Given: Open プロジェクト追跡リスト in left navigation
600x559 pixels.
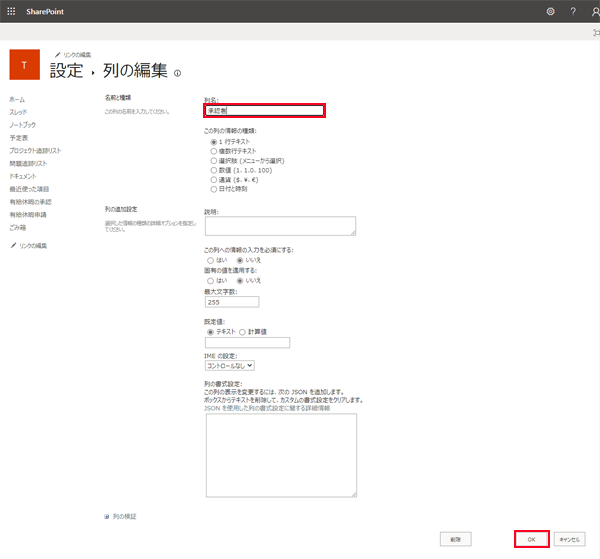Looking at the screenshot, I should [x=35, y=150].
